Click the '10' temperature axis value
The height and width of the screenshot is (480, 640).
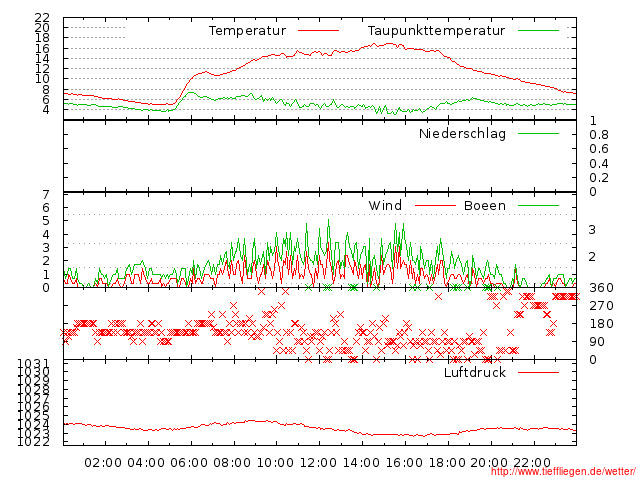(x=42, y=79)
